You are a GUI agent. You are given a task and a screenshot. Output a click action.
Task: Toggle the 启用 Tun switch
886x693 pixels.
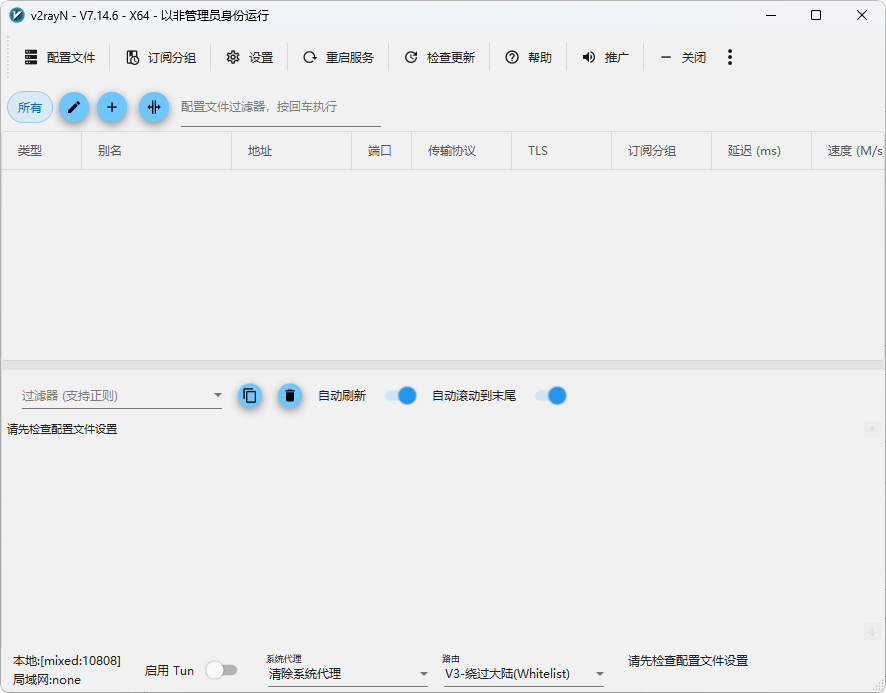pos(221,670)
